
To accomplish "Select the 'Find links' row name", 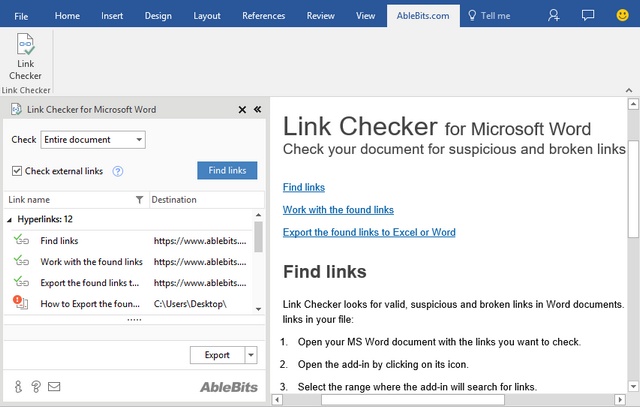I will (59, 240).
